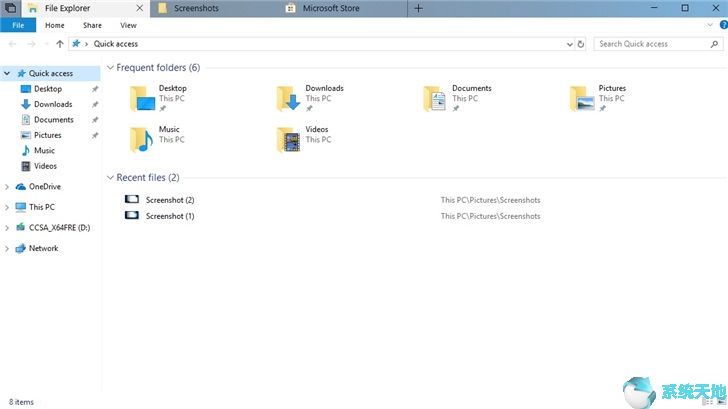Select OneDrive in navigation pane
728x409 pixels.
coord(45,187)
